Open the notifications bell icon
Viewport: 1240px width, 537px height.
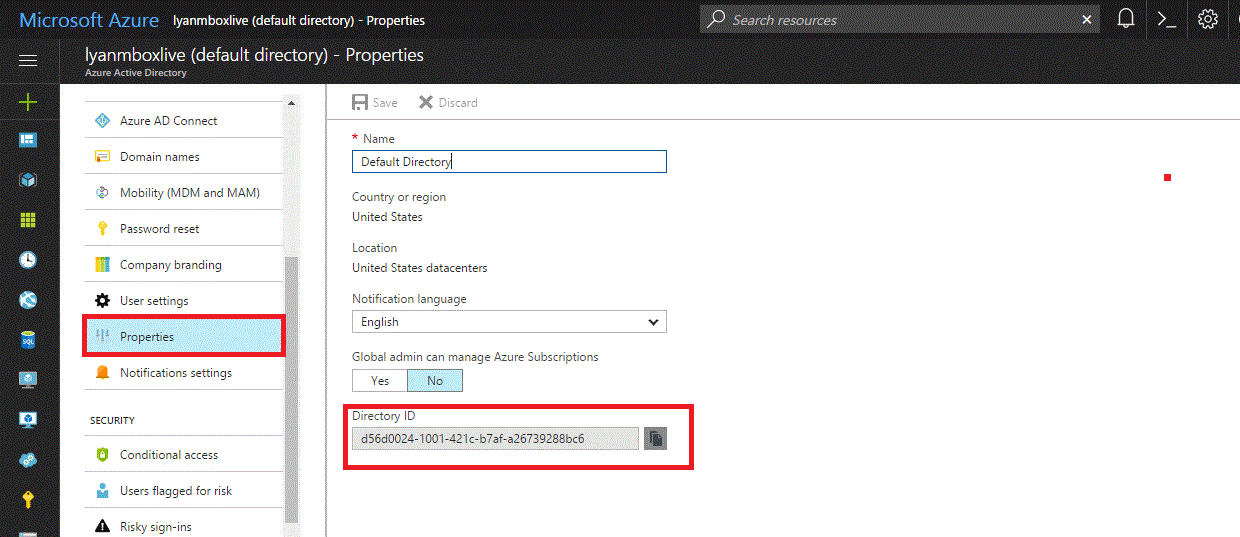pyautogui.click(x=1126, y=19)
